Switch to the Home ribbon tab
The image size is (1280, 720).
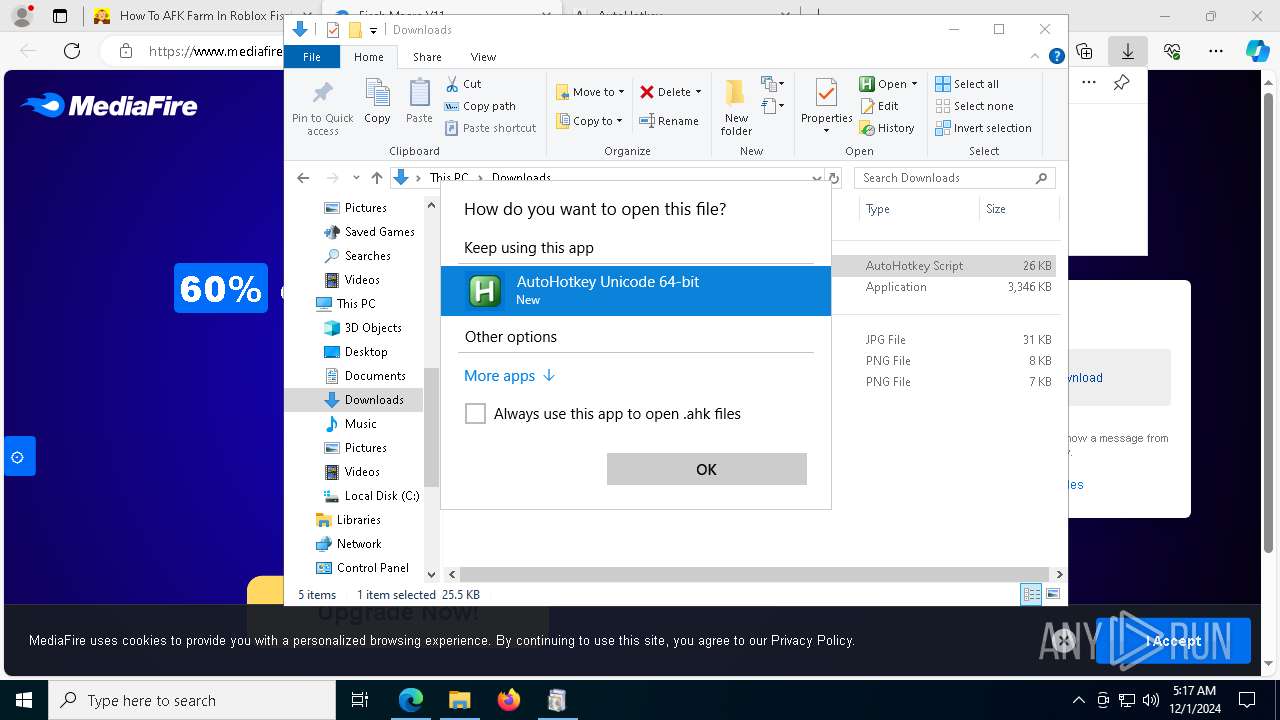pos(368,57)
